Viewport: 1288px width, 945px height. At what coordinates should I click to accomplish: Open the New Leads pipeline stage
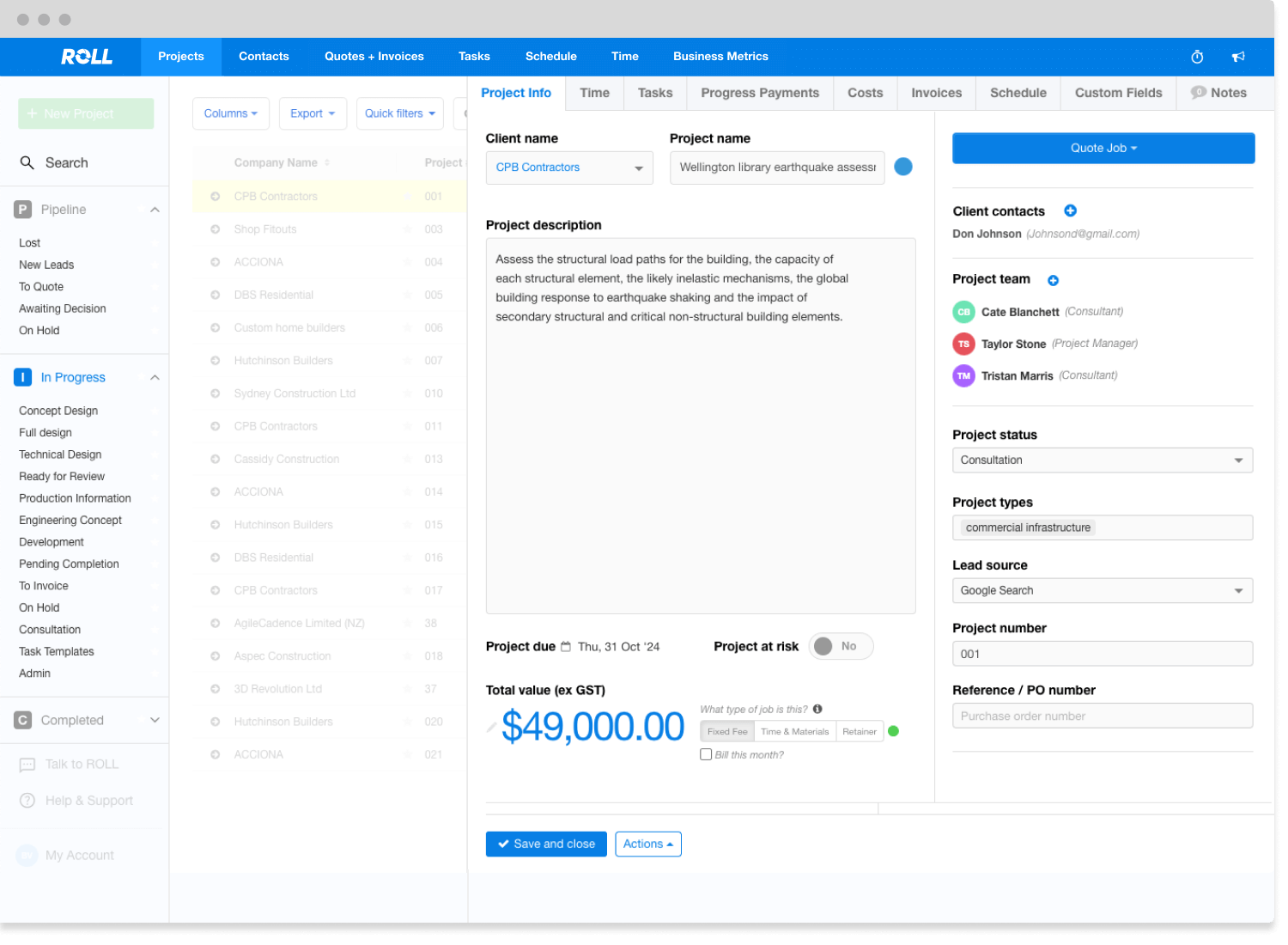tap(46, 265)
